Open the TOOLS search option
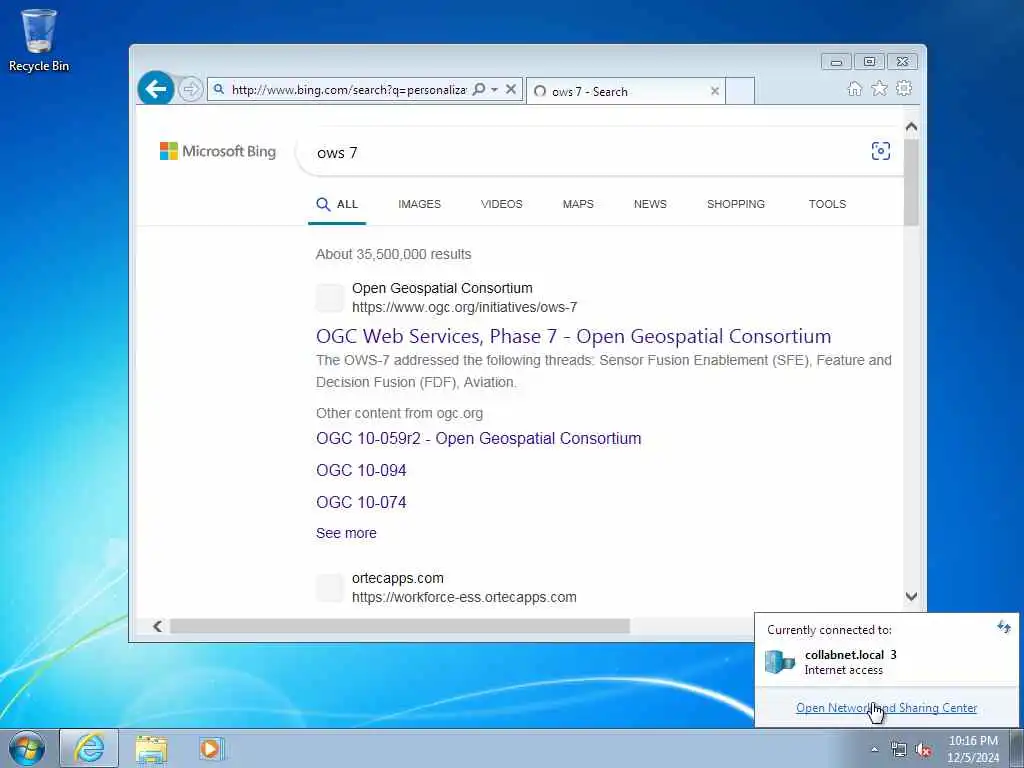 tap(827, 204)
